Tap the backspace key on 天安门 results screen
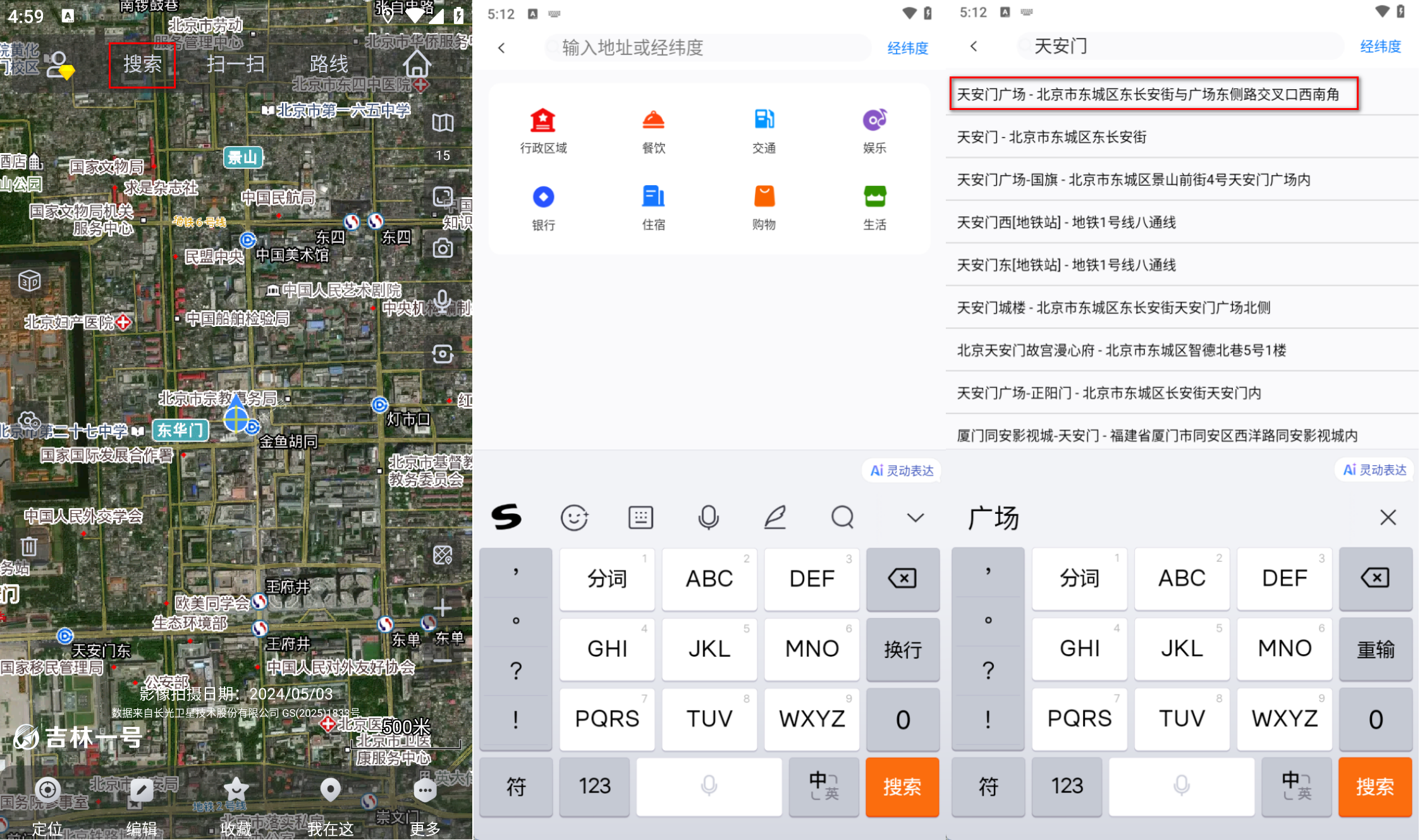Viewport: 1420px width, 840px height. tap(1375, 578)
